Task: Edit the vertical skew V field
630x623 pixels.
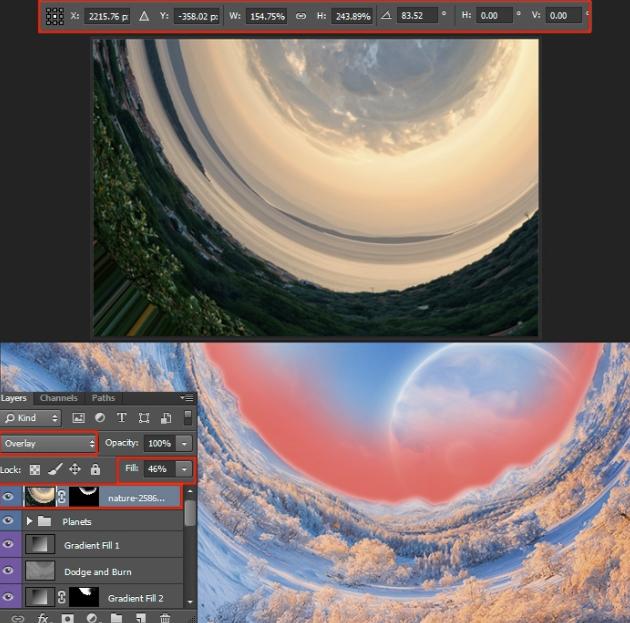Action: [x=563, y=16]
